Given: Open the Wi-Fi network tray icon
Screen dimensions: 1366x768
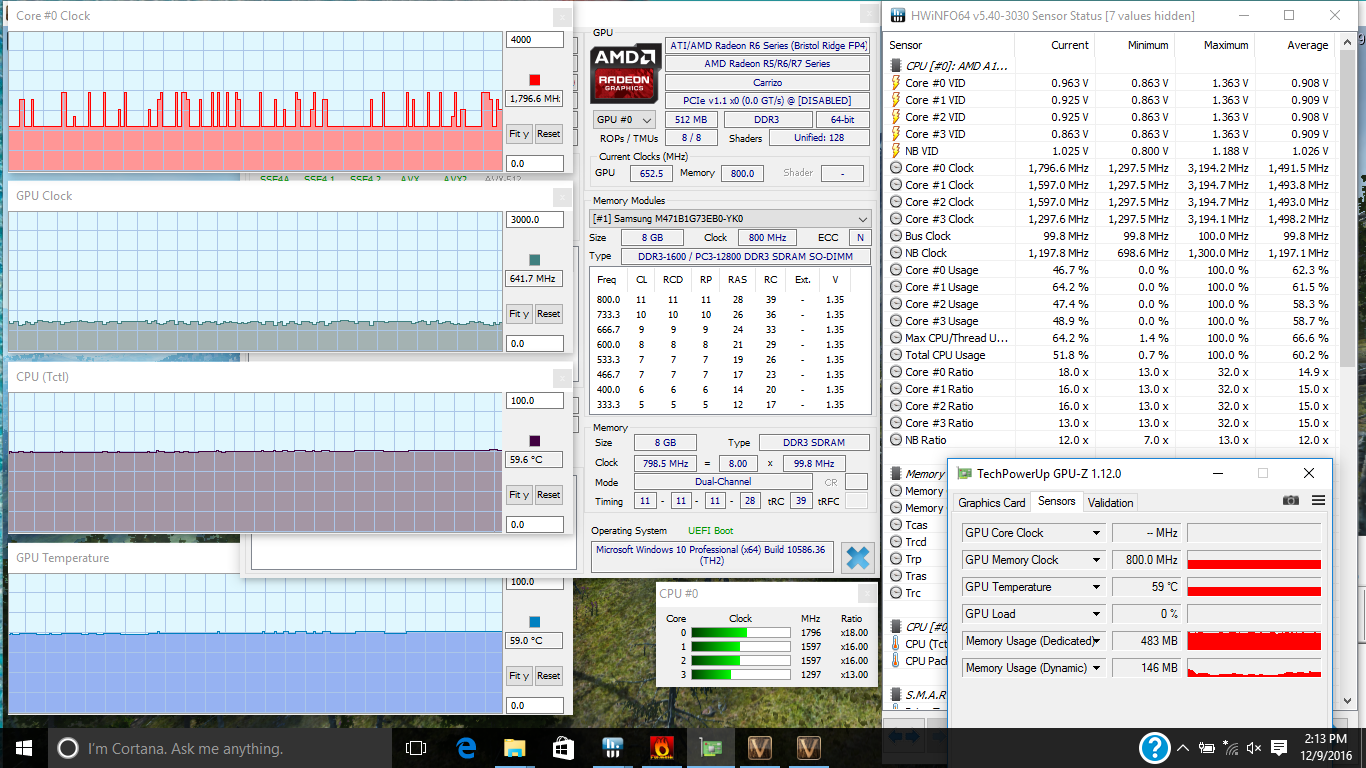Looking at the screenshot, I should [x=1230, y=748].
